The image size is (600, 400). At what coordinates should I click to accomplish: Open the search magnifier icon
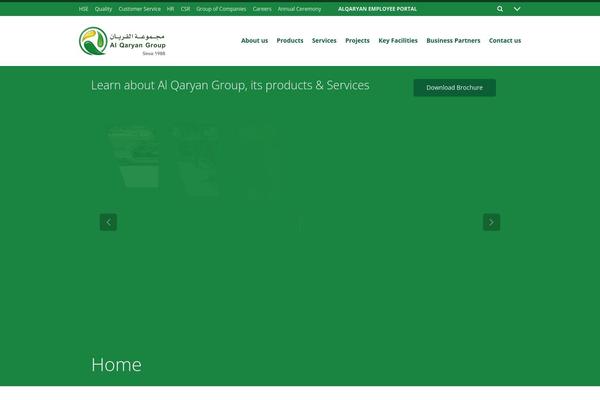click(500, 9)
